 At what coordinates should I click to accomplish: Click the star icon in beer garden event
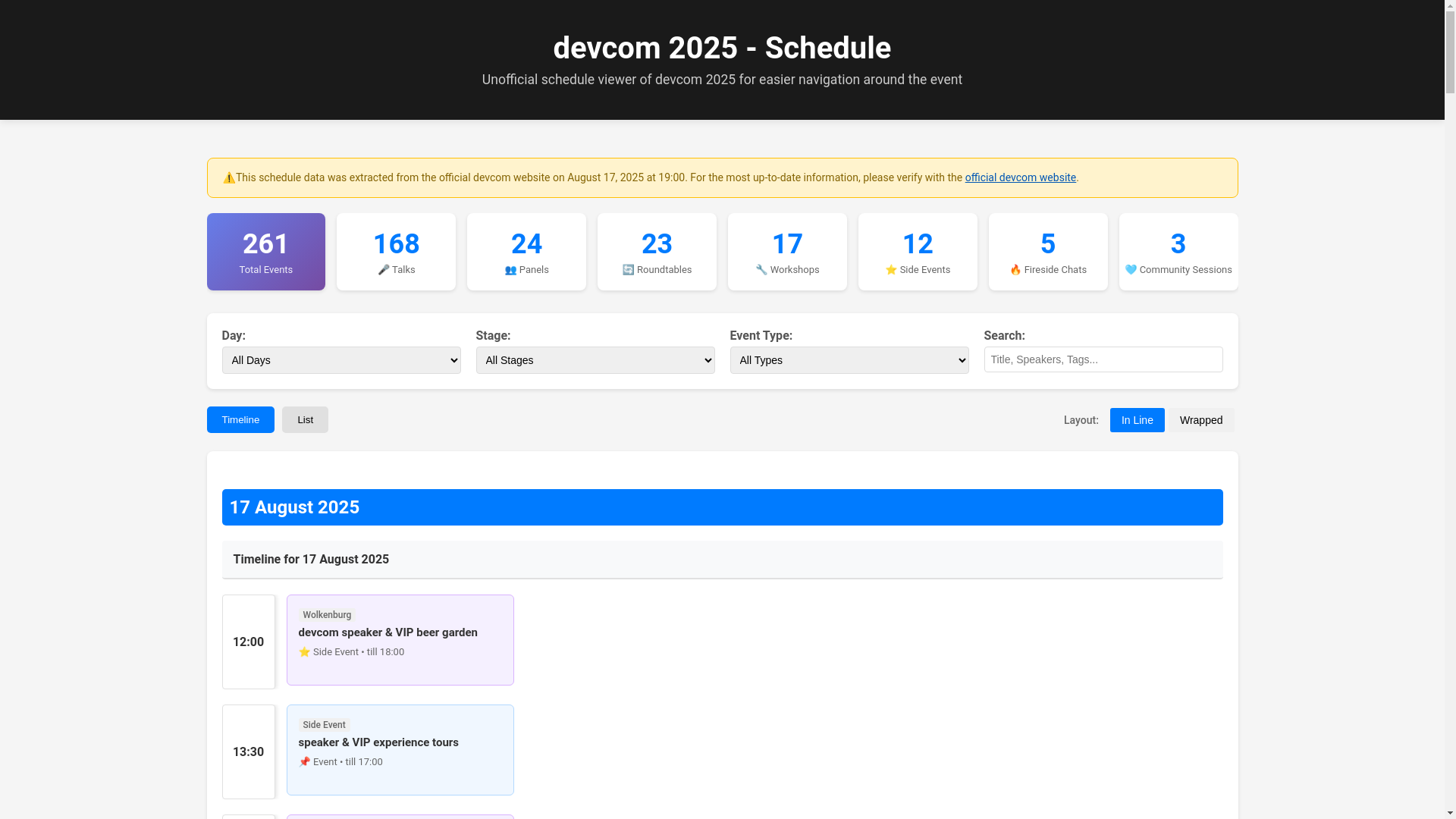tap(304, 652)
